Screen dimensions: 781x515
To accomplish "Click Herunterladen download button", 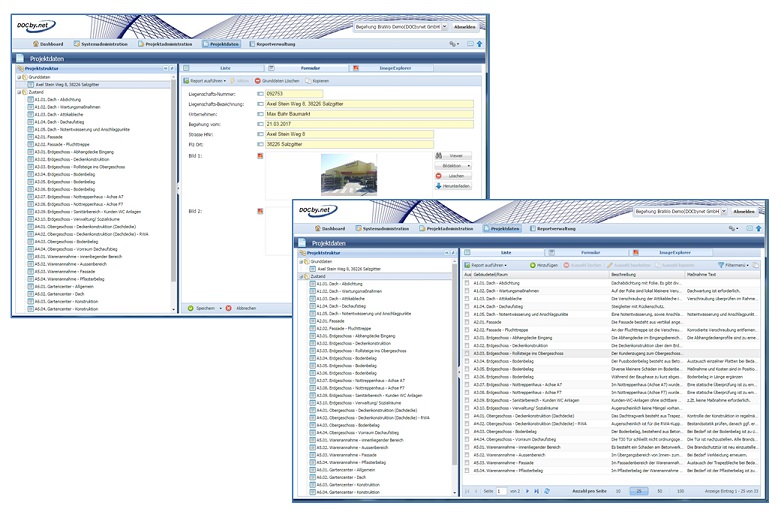I will [452, 186].
